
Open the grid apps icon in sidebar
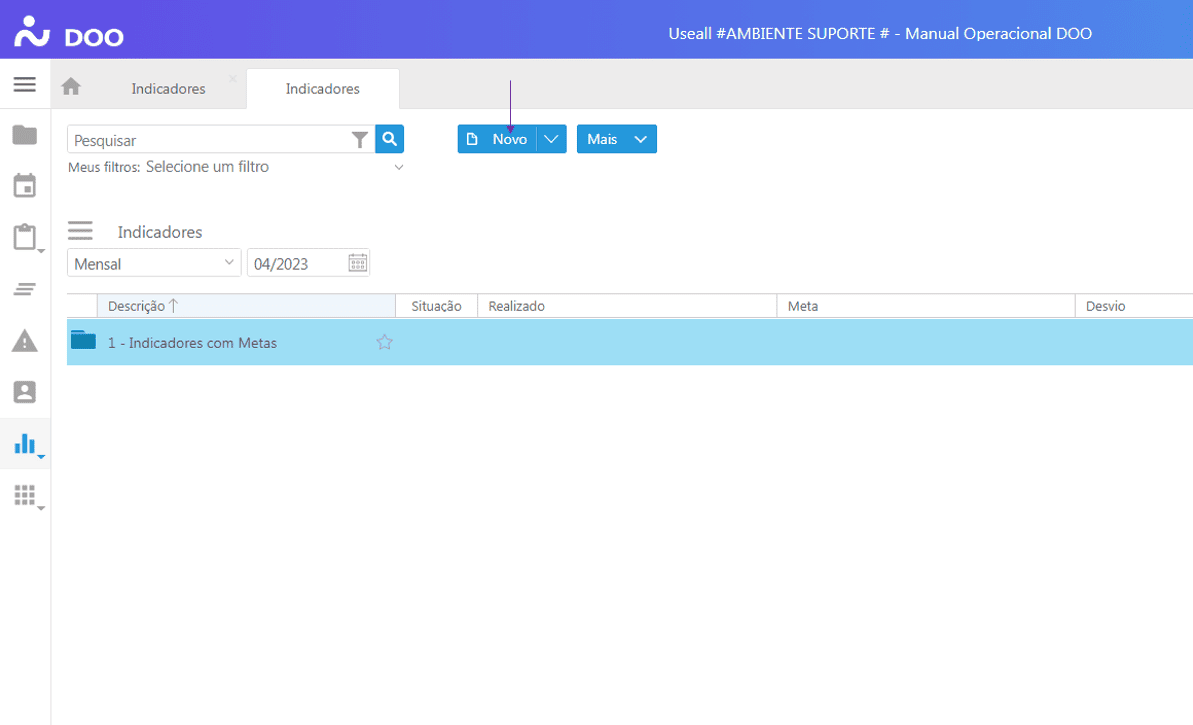[x=25, y=496]
